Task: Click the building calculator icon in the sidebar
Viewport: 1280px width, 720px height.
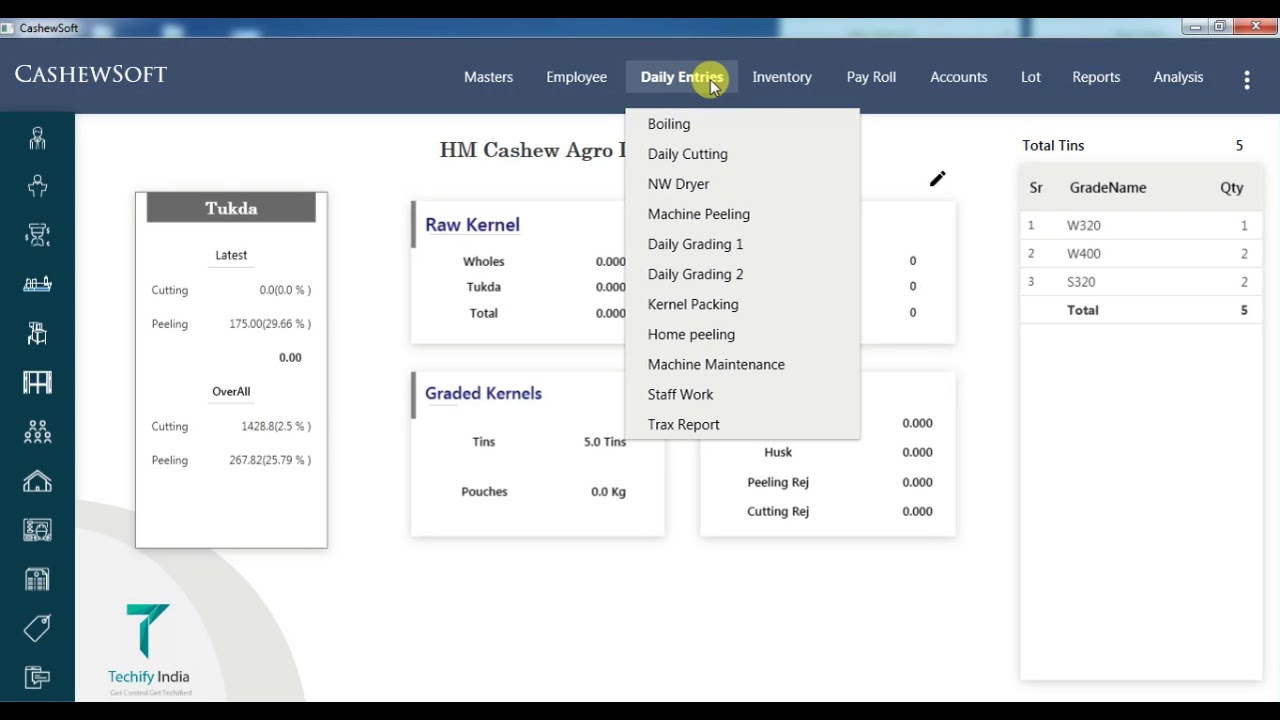Action: (x=37, y=578)
